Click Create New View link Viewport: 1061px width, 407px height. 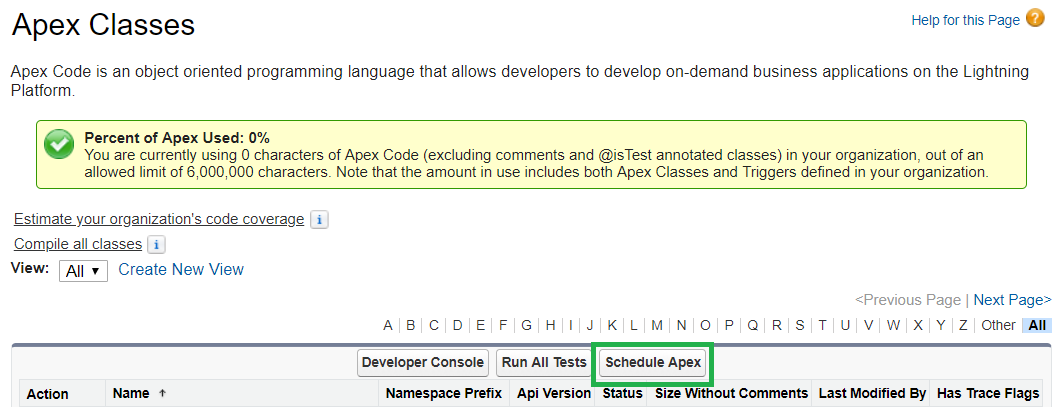181,270
